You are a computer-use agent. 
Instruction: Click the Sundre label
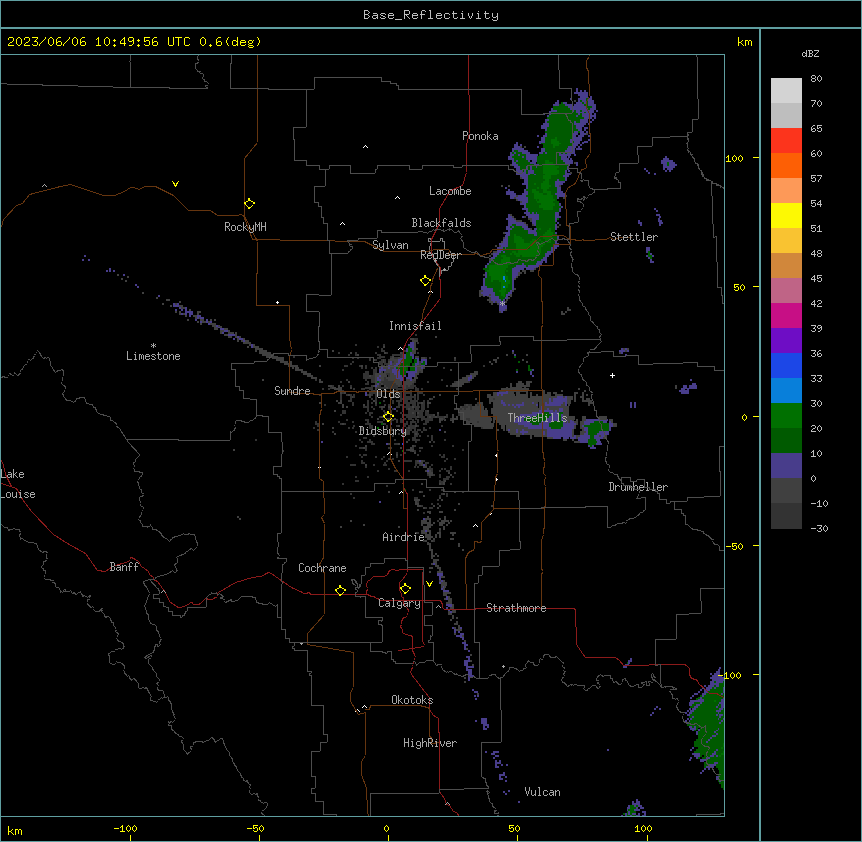point(292,391)
